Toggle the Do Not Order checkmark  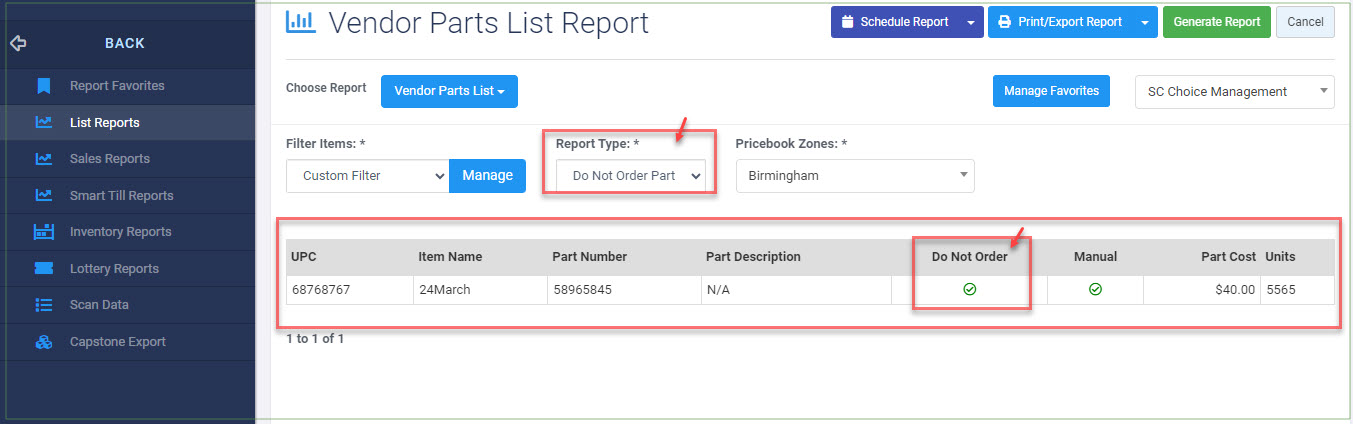point(969,289)
